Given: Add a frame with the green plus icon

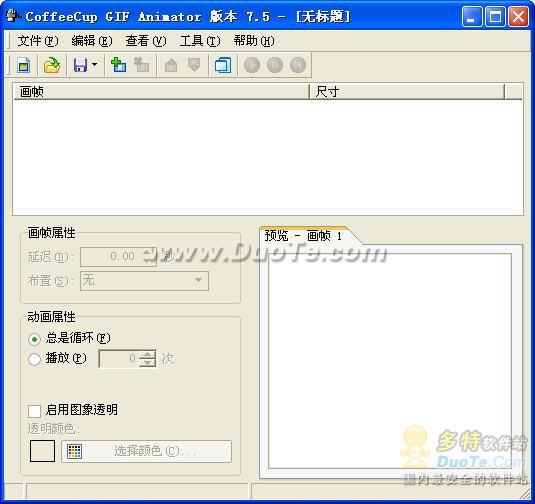Looking at the screenshot, I should 118,64.
